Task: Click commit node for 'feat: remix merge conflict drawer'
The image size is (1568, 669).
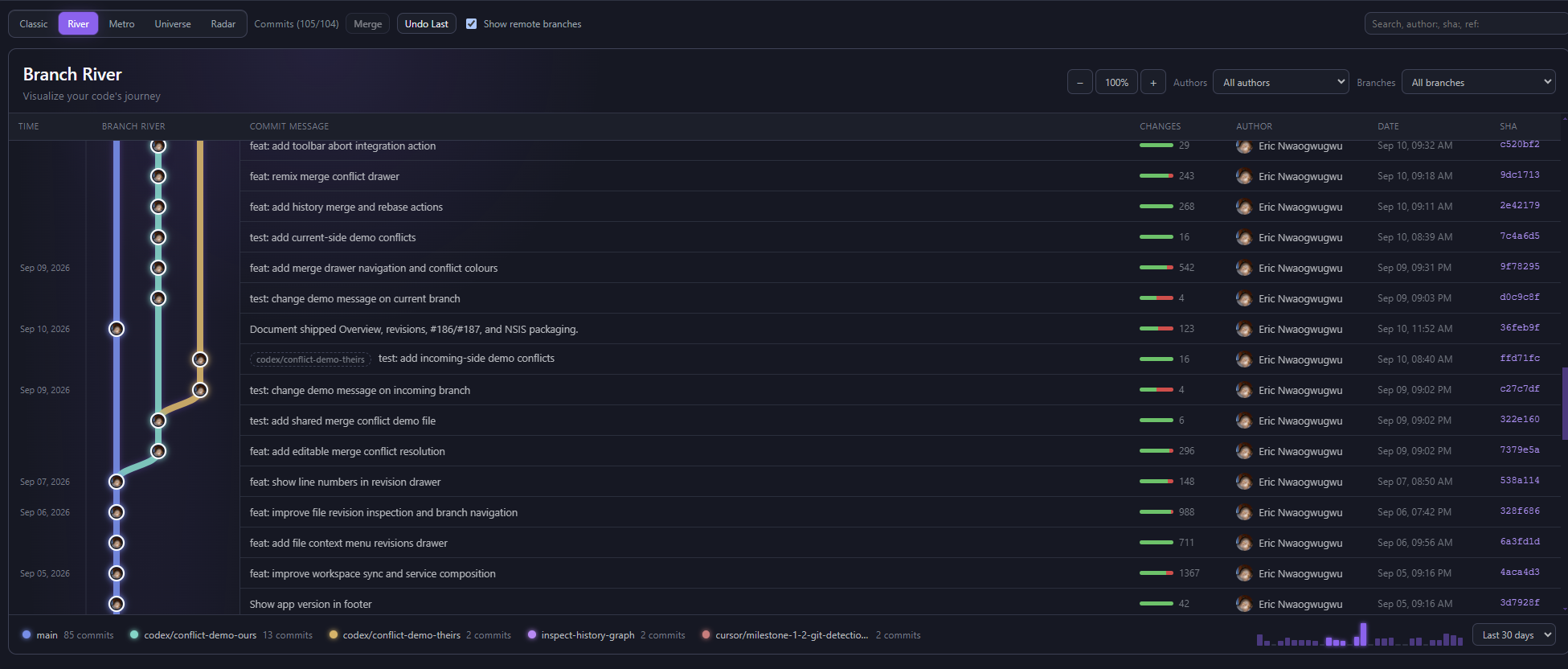Action: point(158,176)
